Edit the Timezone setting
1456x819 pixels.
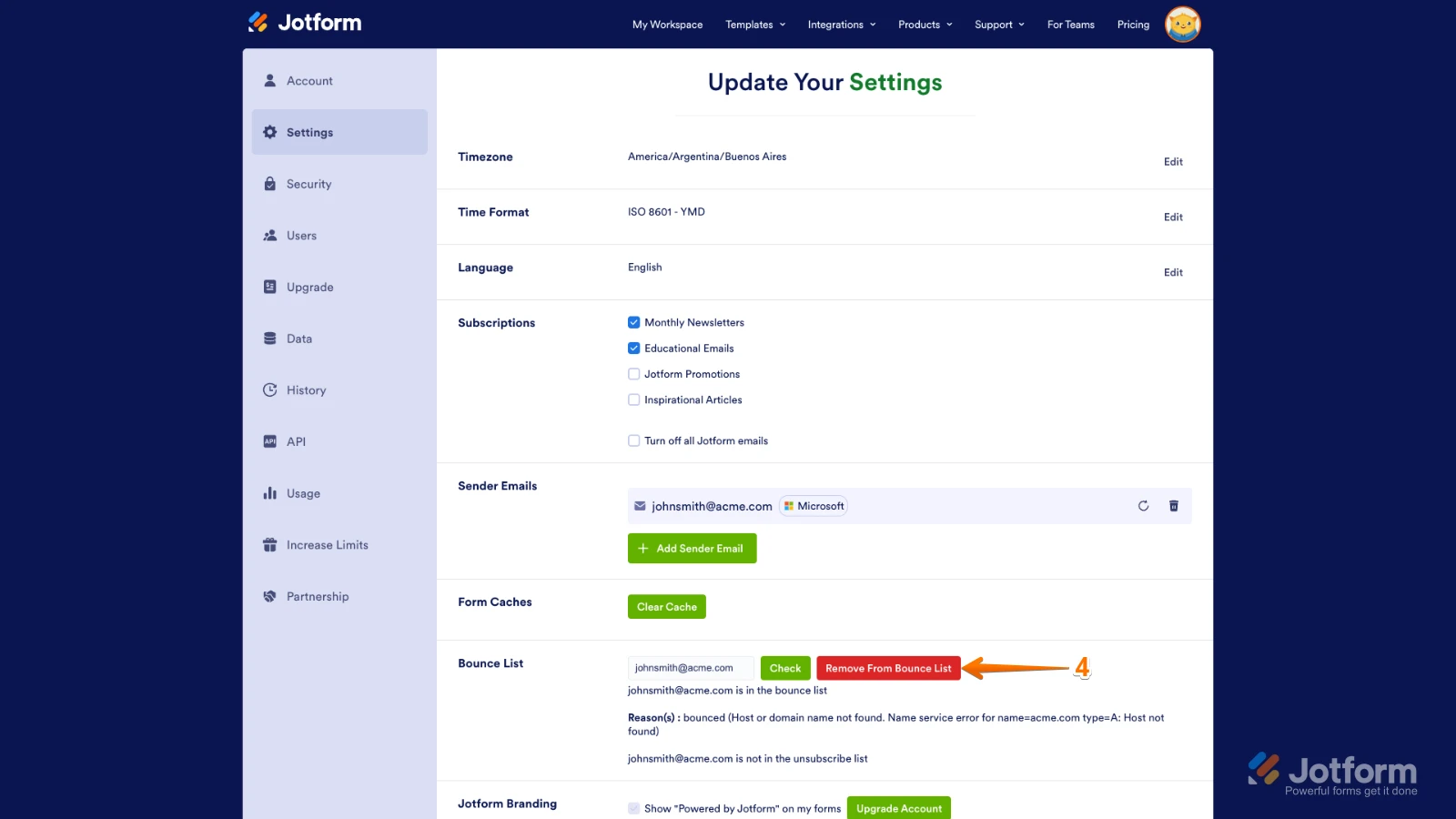(1173, 162)
